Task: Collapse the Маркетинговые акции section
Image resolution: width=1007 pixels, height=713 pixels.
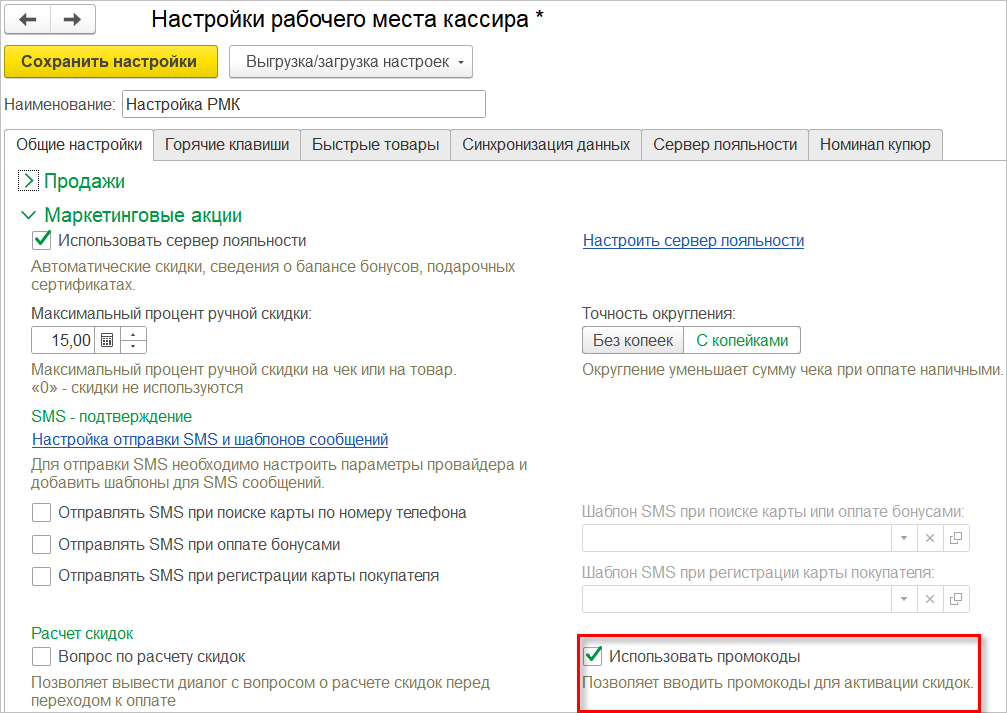Action: pos(28,215)
